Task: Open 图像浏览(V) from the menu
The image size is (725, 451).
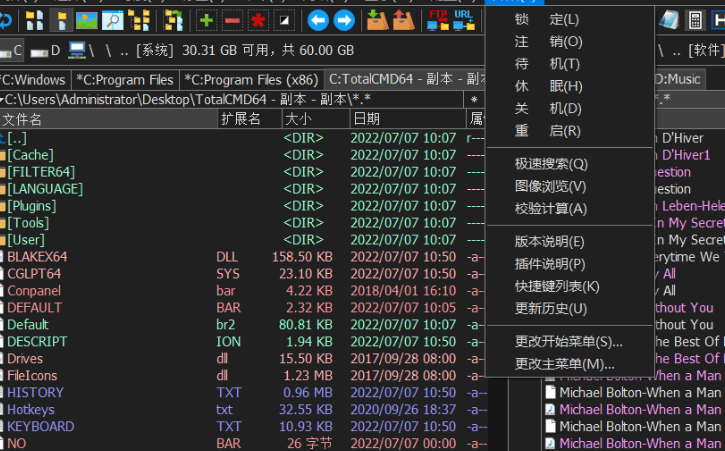Action: [x=570, y=186]
